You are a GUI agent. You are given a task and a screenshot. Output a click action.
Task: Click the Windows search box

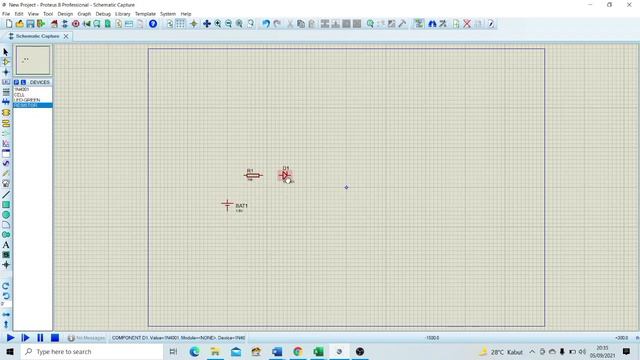pyautogui.click(x=92, y=351)
